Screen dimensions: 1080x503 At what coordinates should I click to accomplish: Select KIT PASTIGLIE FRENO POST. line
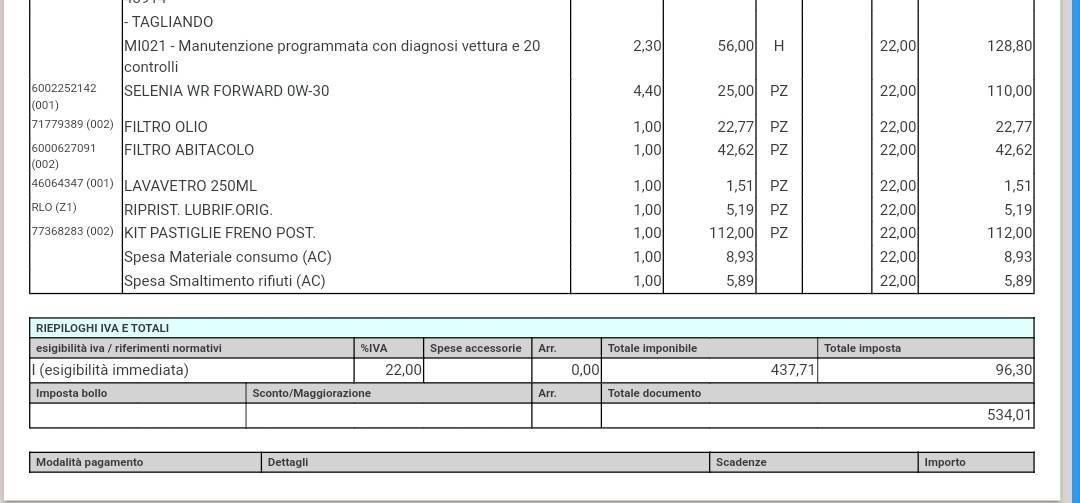click(x=219, y=233)
